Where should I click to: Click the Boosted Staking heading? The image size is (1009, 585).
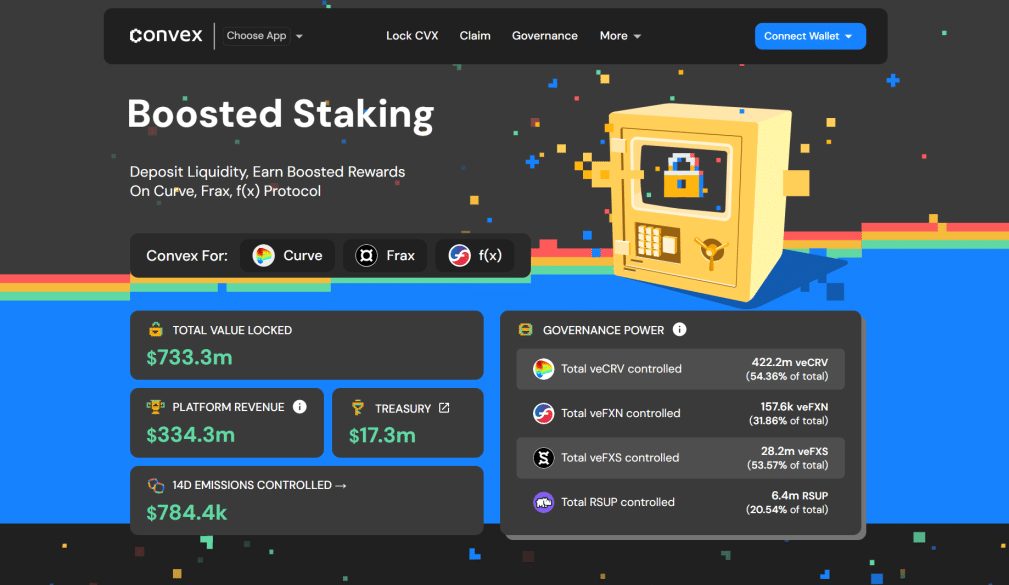click(281, 115)
